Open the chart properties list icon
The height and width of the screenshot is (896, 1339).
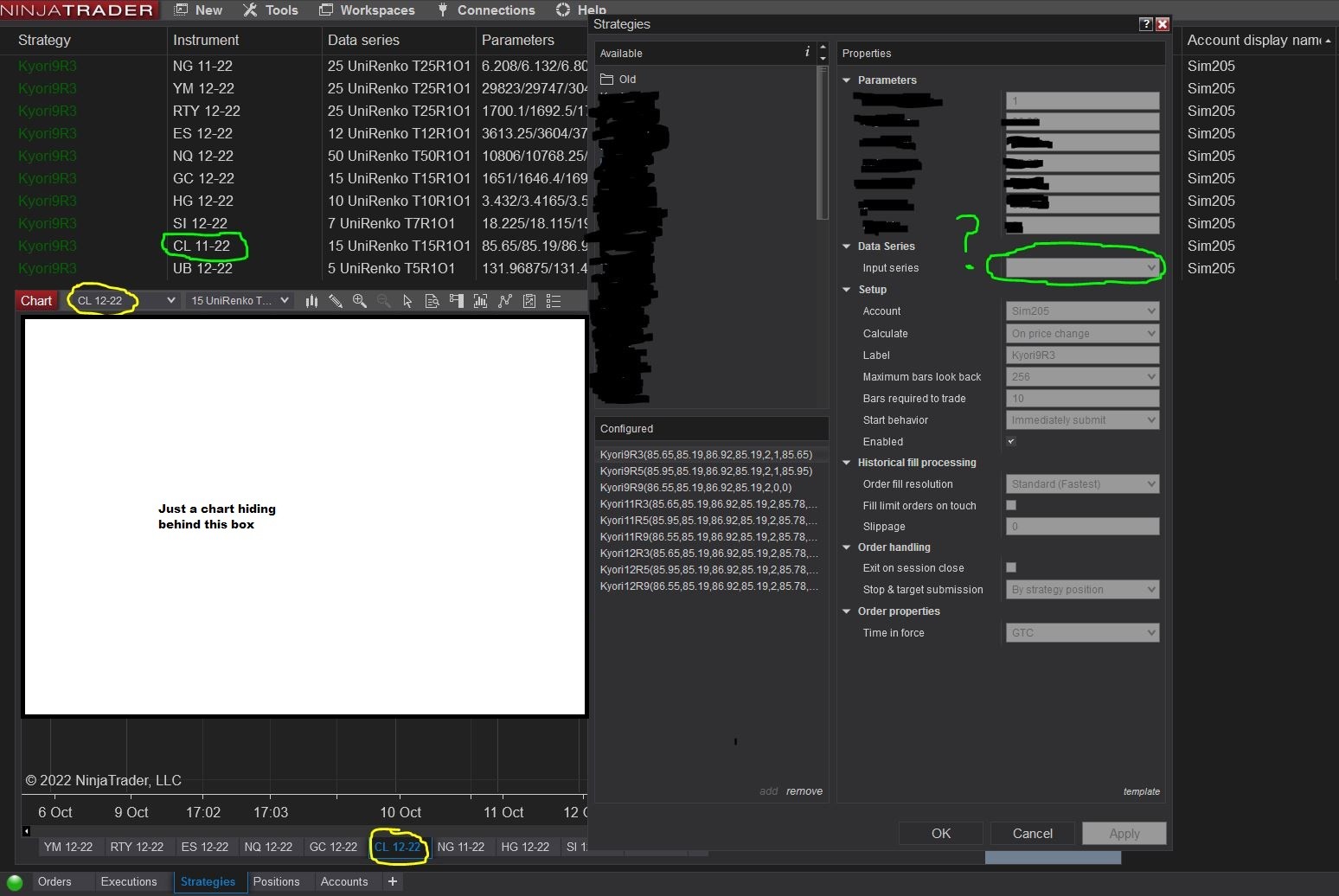pyautogui.click(x=554, y=301)
